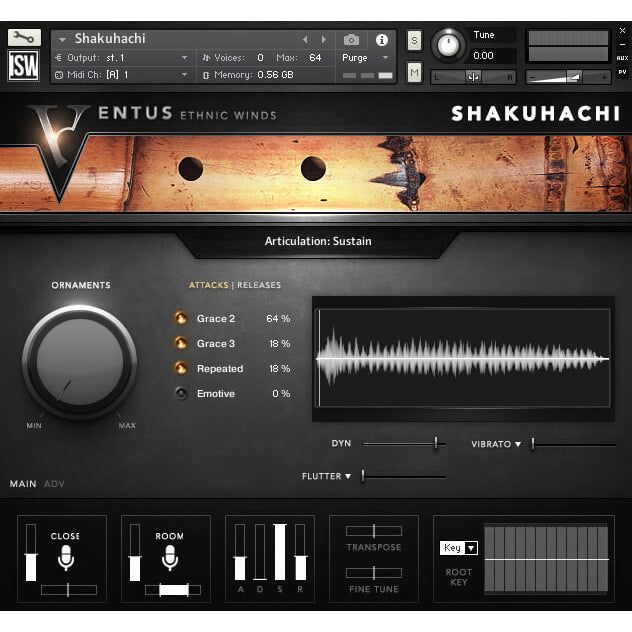Select next instrument with right arrow

pyautogui.click(x=323, y=39)
